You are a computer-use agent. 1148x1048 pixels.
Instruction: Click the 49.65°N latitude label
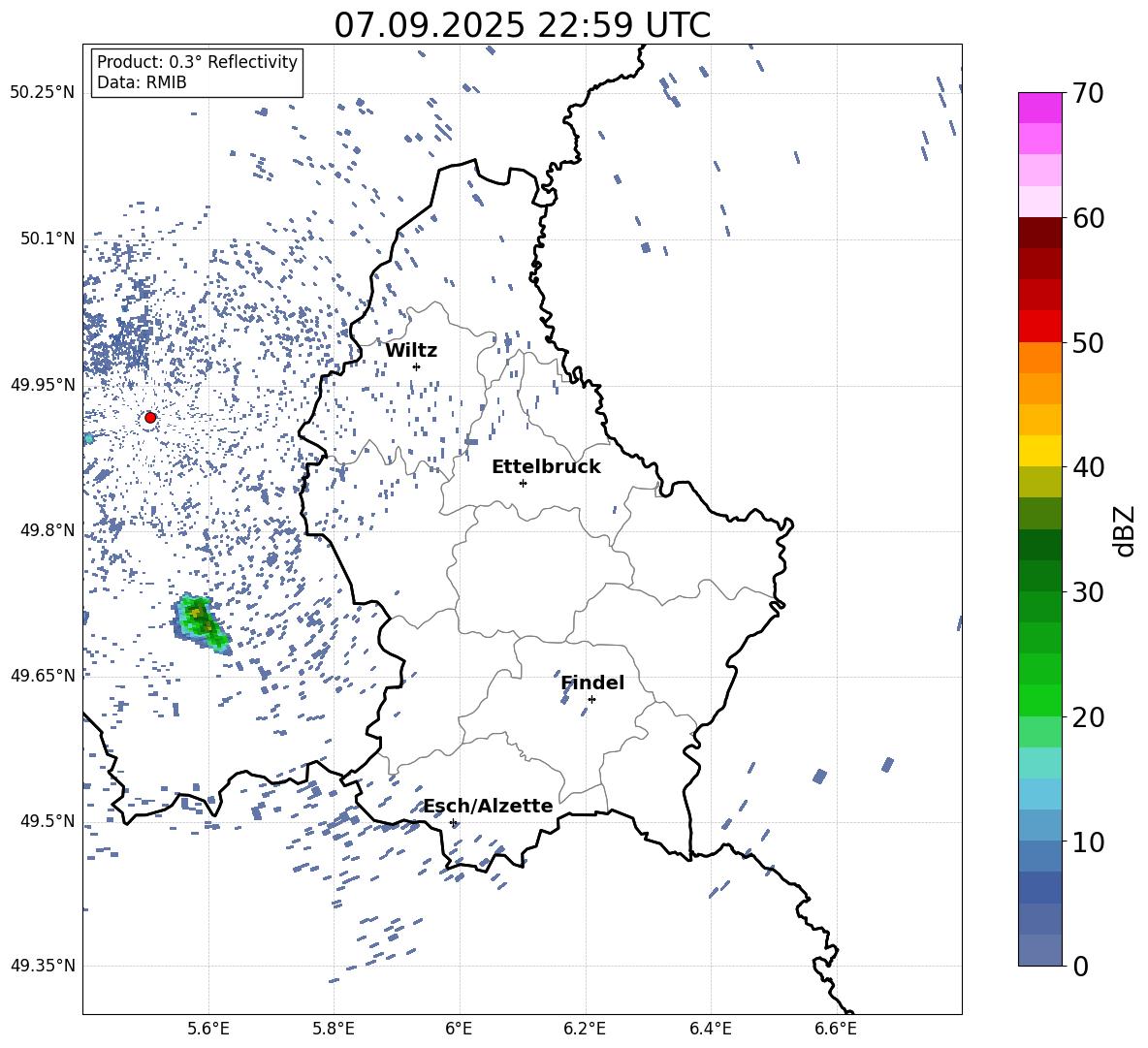pos(43,676)
